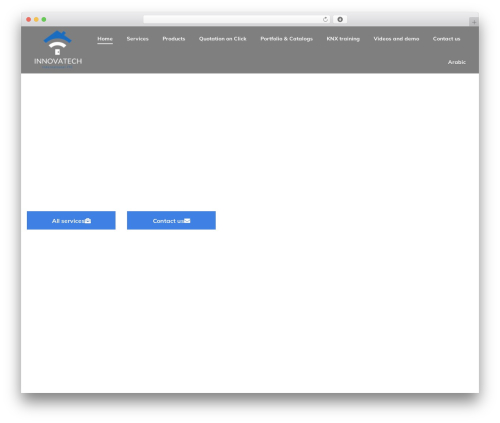Click Contact us in the top navigation
This screenshot has height=423, width=500.
[x=446, y=39]
